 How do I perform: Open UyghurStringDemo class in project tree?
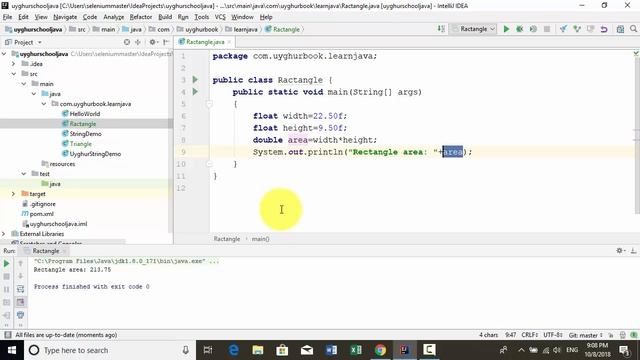(95, 154)
